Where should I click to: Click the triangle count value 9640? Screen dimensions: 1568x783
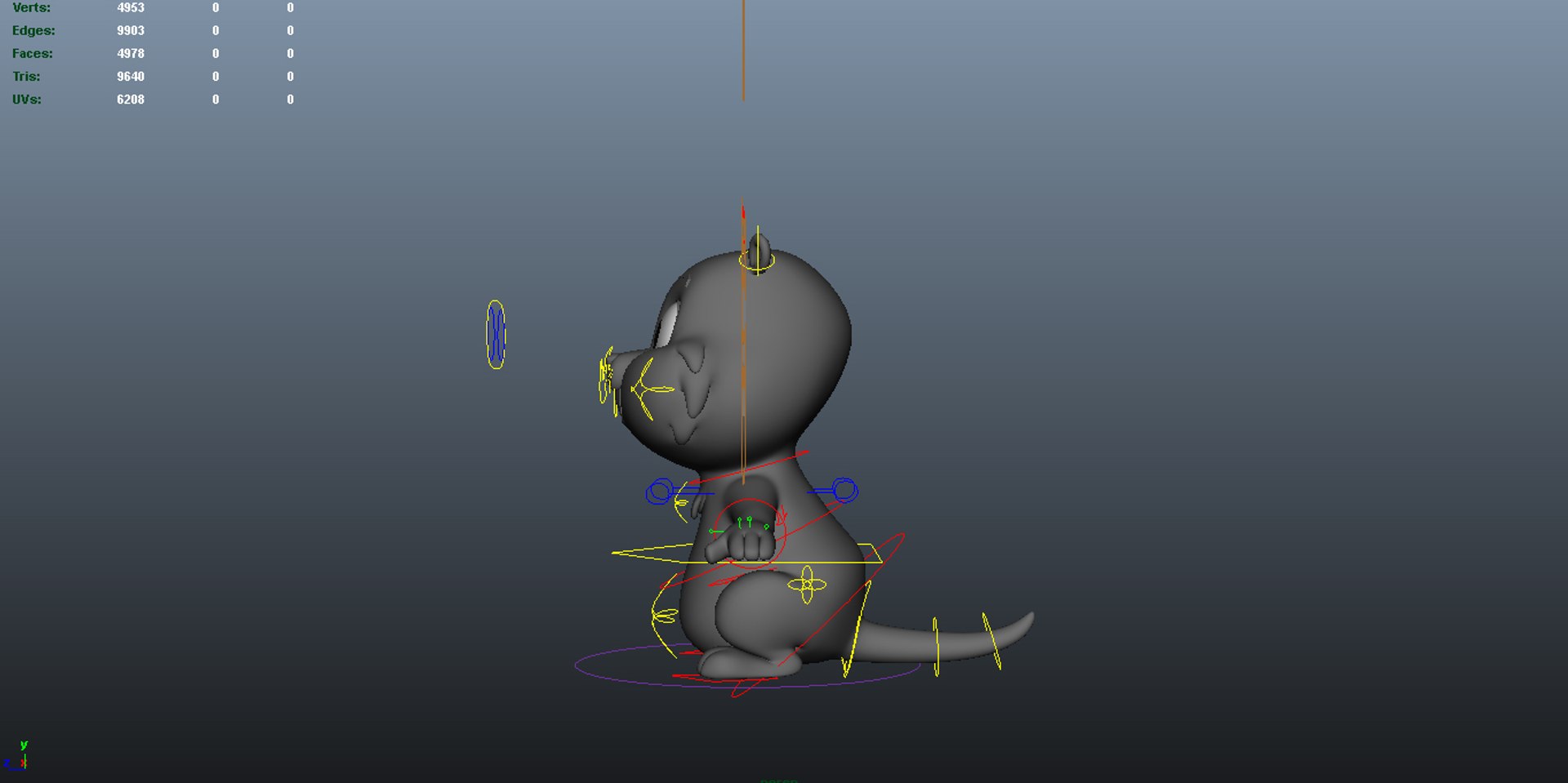pos(131,76)
